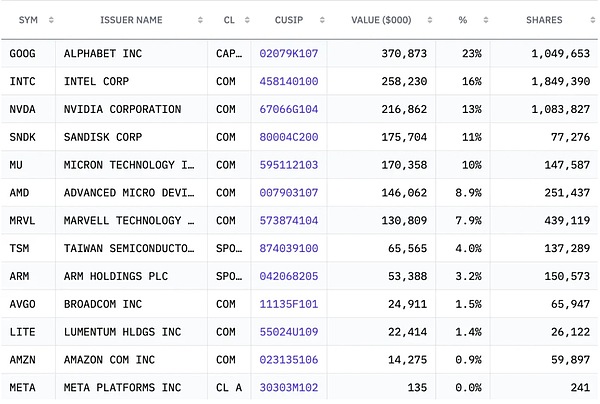Click the ADVANCED MICRO DEVI… issuer name

pos(129,193)
